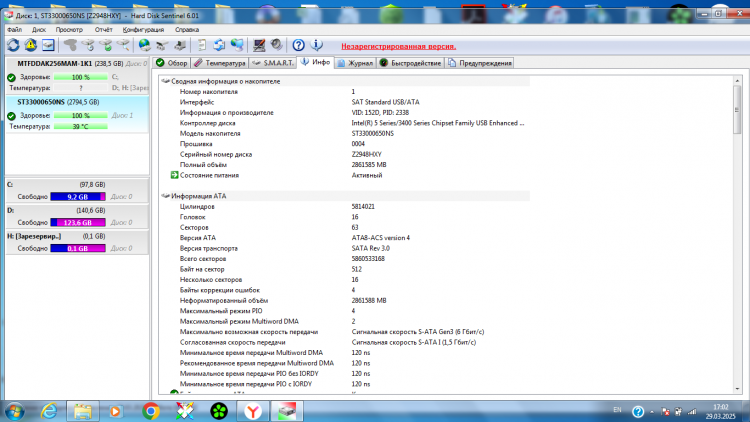
Task: Click the Refresh disk data toolbar icon
Action: (x=13, y=45)
